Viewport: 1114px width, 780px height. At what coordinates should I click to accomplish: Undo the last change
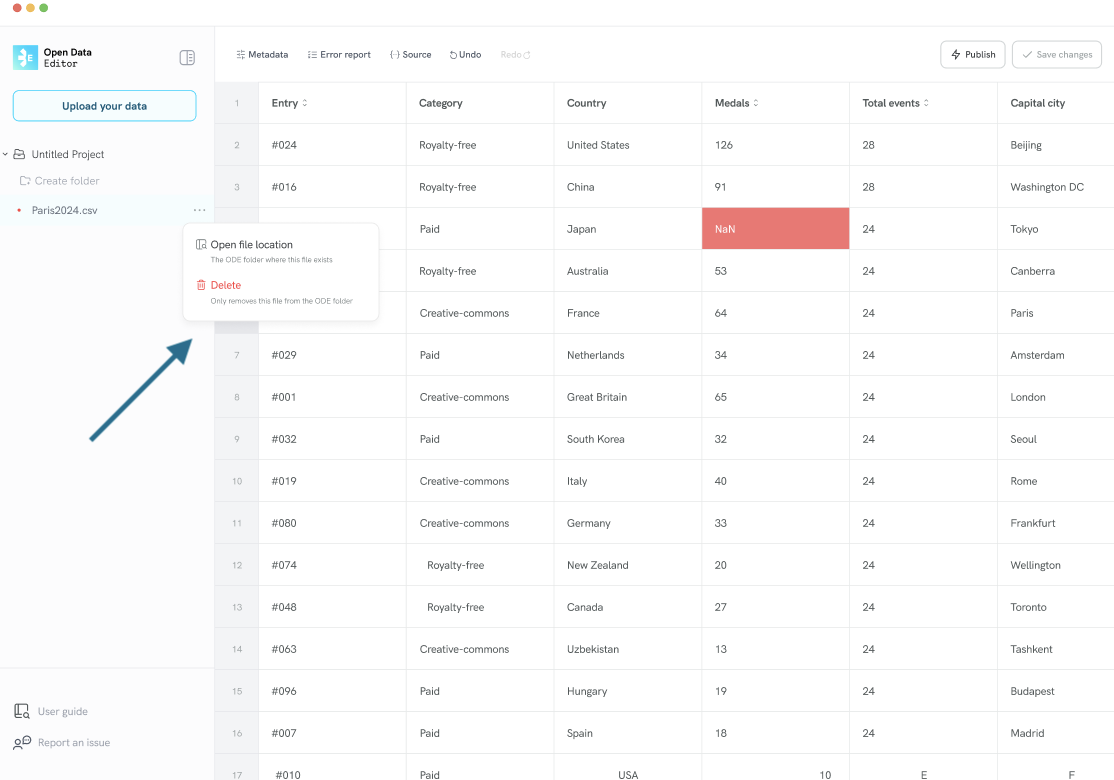[464, 54]
